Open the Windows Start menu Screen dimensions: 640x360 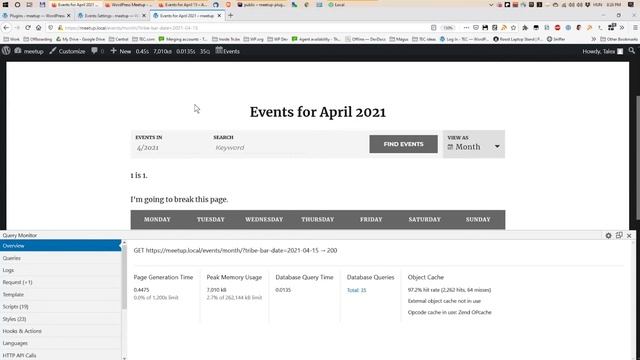[x=5, y=4]
